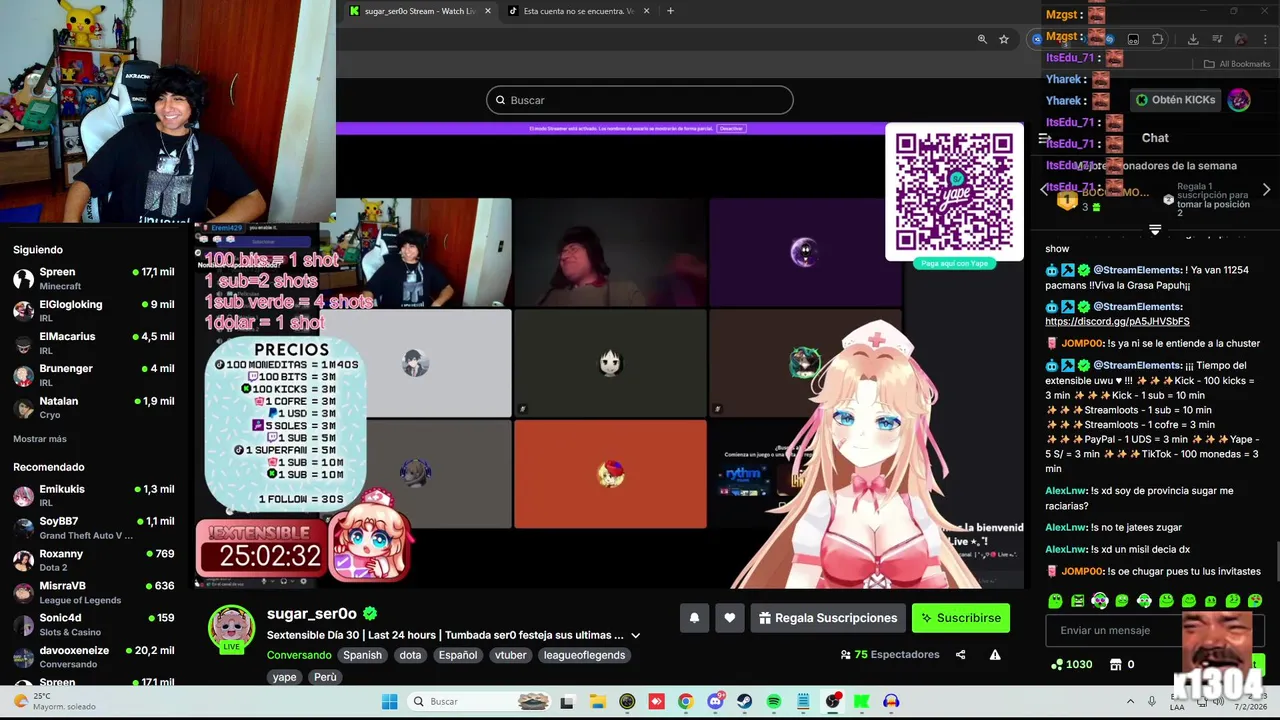Select the Spanish tag
This screenshot has height=720, width=1280.
click(362, 655)
